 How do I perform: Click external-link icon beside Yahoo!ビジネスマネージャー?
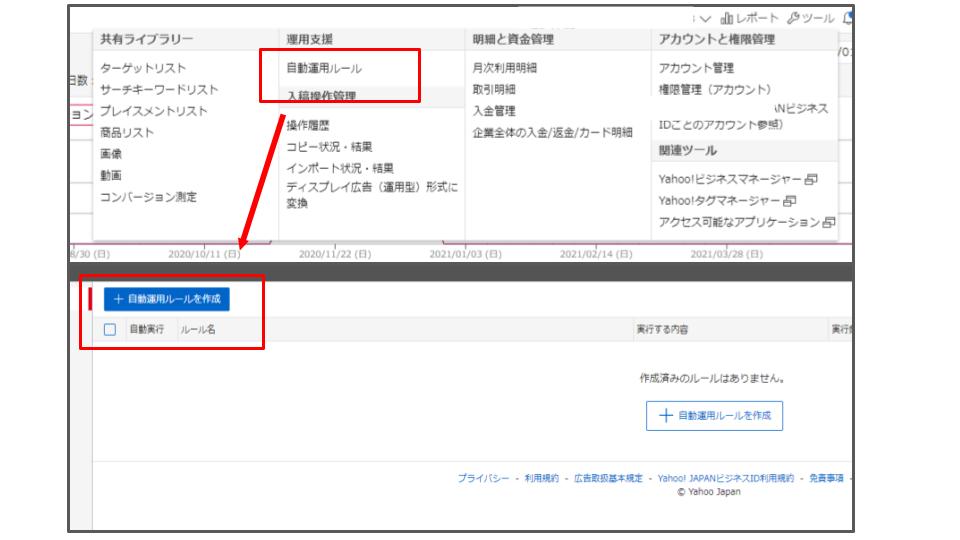(x=811, y=179)
